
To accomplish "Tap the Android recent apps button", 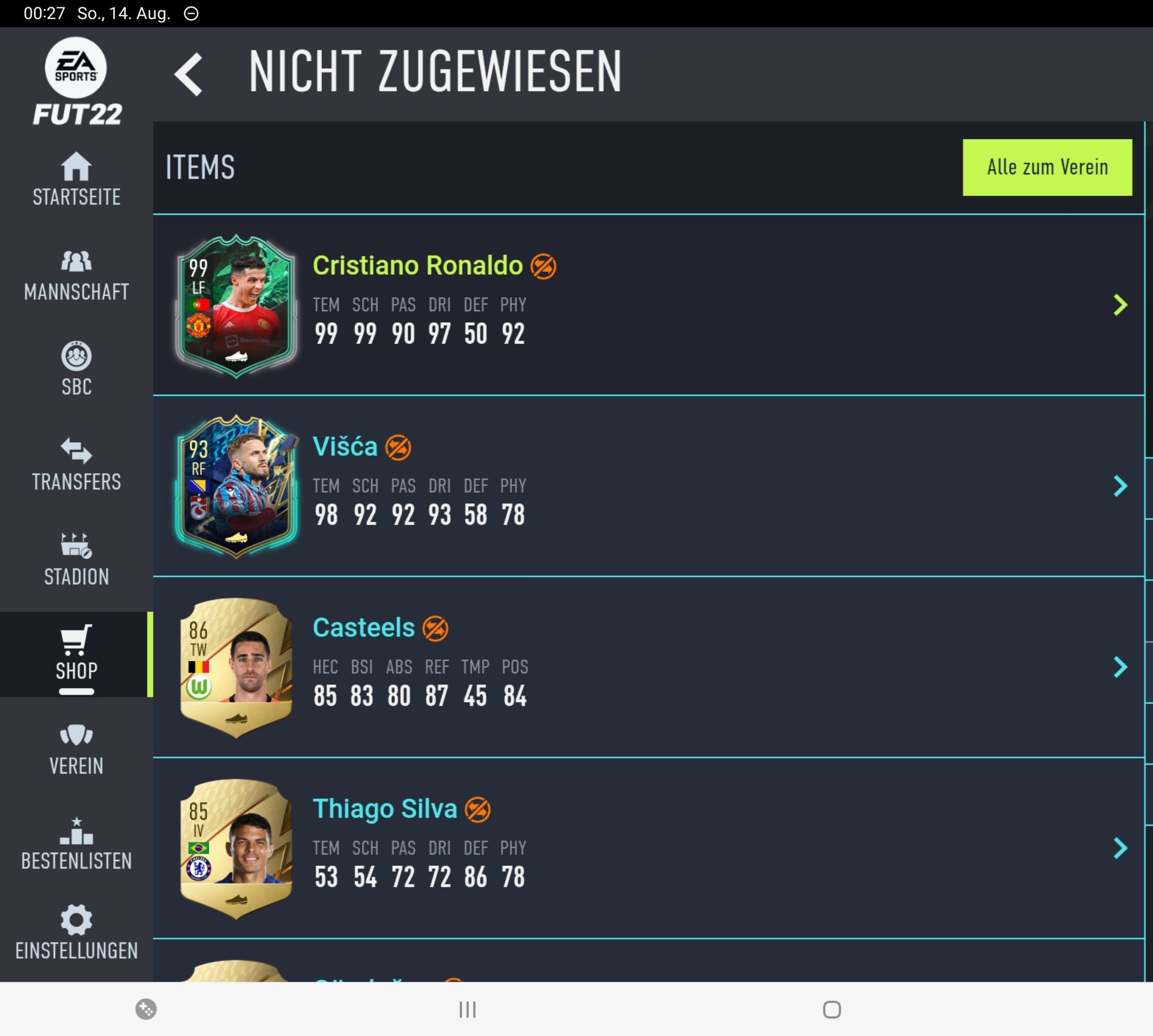I will point(468,1009).
